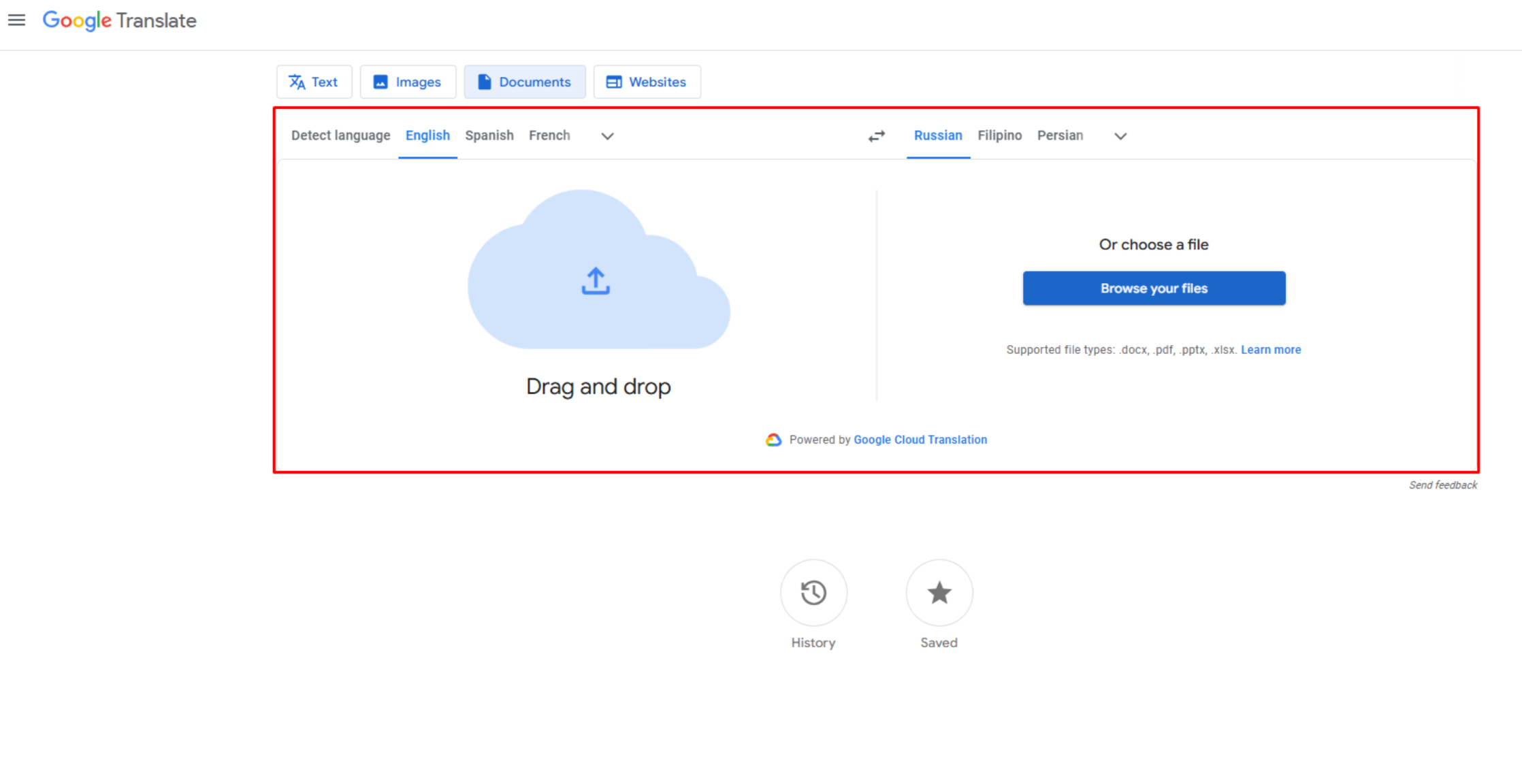Screen dimensions: 1522x784
Task: Click the Google Cloud logo
Action: (x=773, y=440)
